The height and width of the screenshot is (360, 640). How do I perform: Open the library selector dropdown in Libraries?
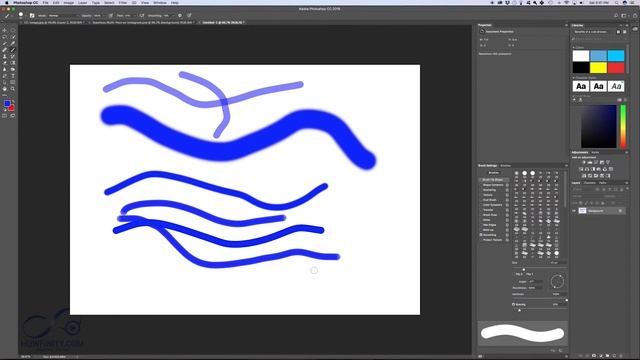click(593, 32)
